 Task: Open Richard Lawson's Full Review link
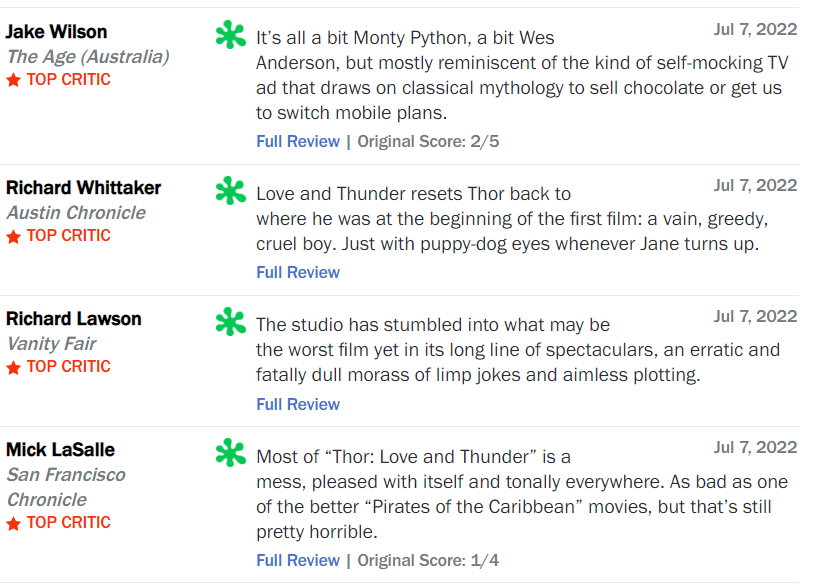[298, 404]
